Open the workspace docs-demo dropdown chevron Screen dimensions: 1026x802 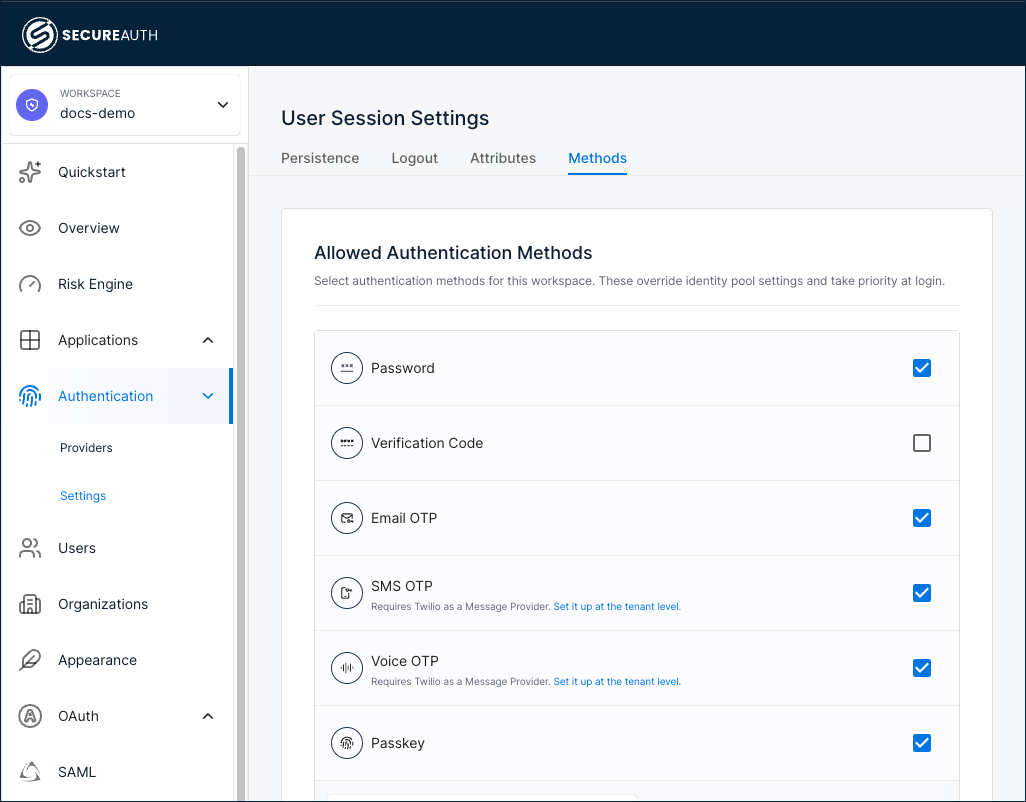(223, 105)
